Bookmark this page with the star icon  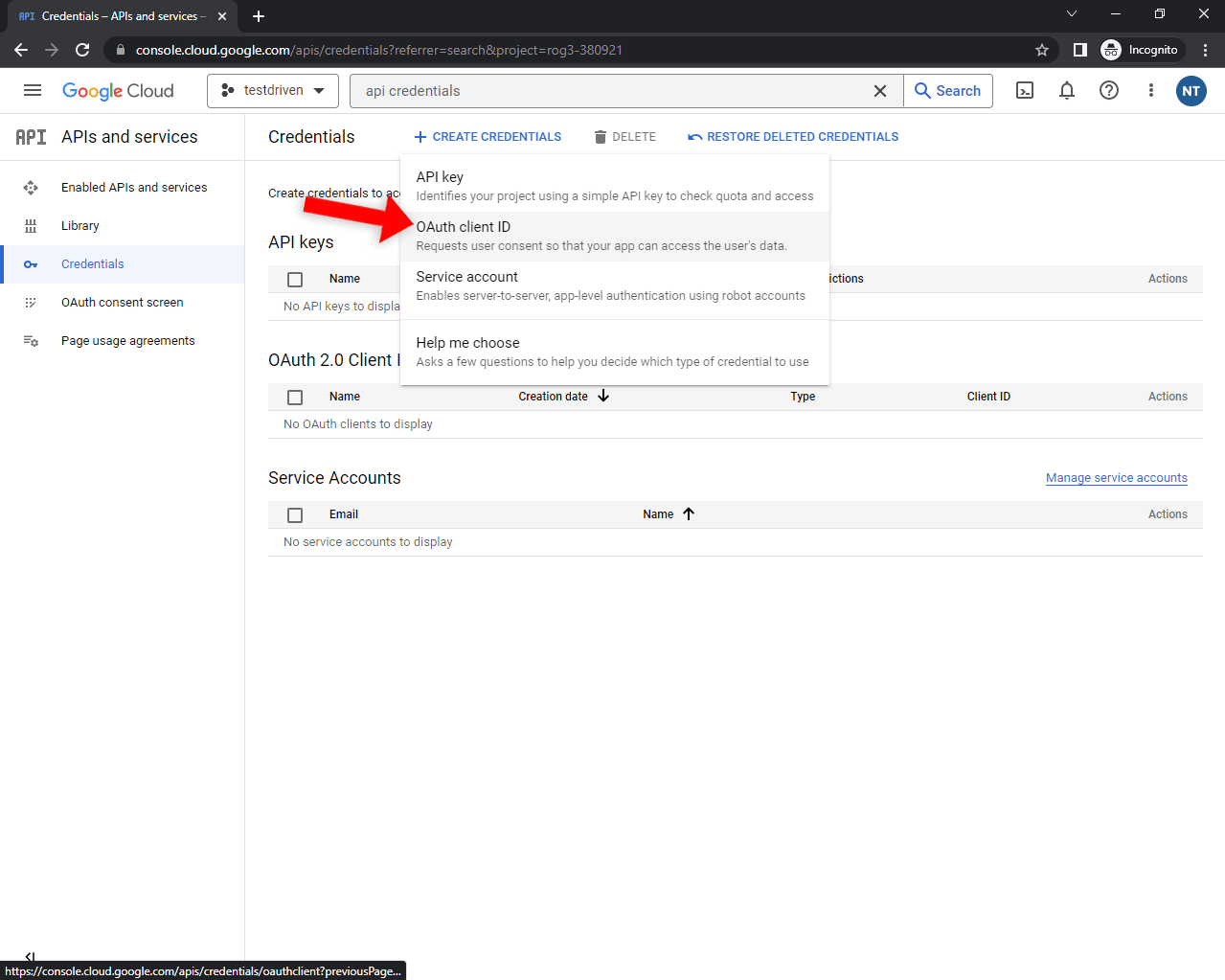click(1042, 50)
